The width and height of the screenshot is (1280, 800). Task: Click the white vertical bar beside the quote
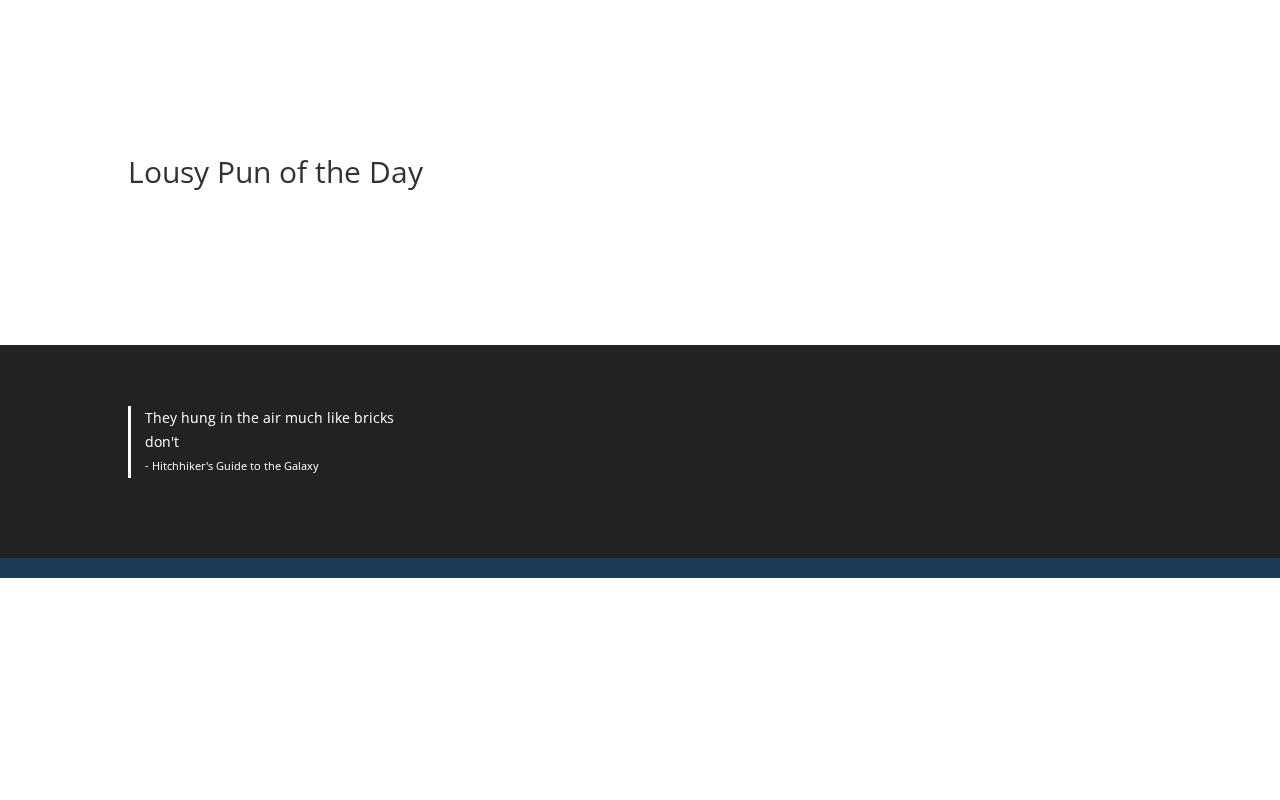click(x=129, y=442)
